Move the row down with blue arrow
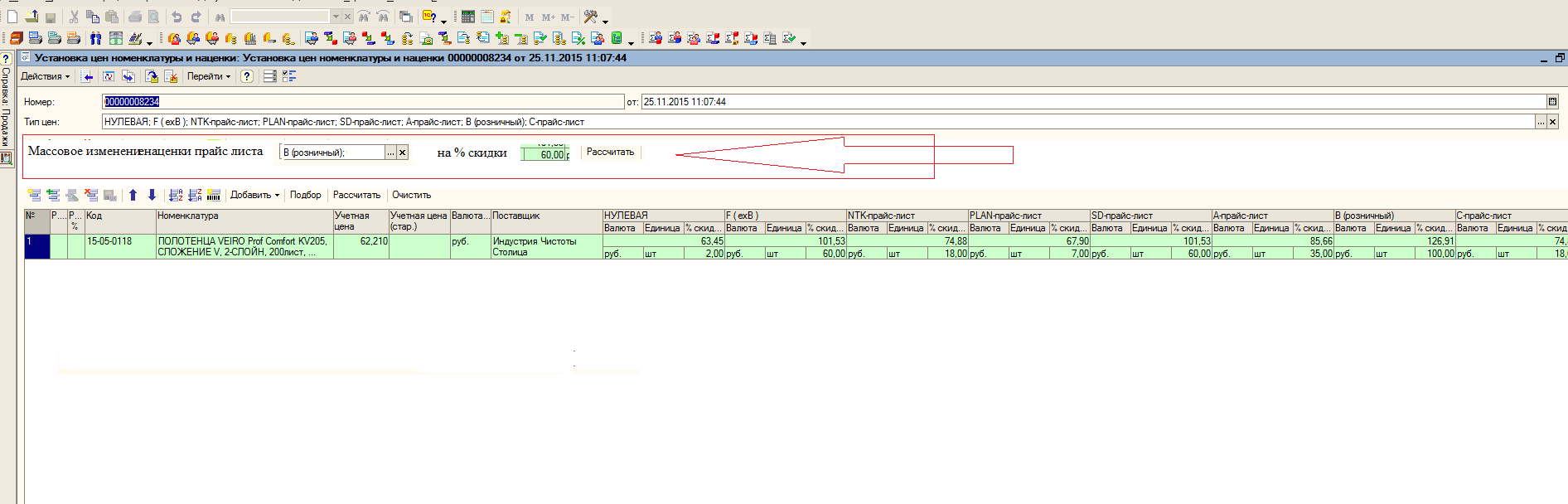The height and width of the screenshot is (504, 1568). [152, 195]
